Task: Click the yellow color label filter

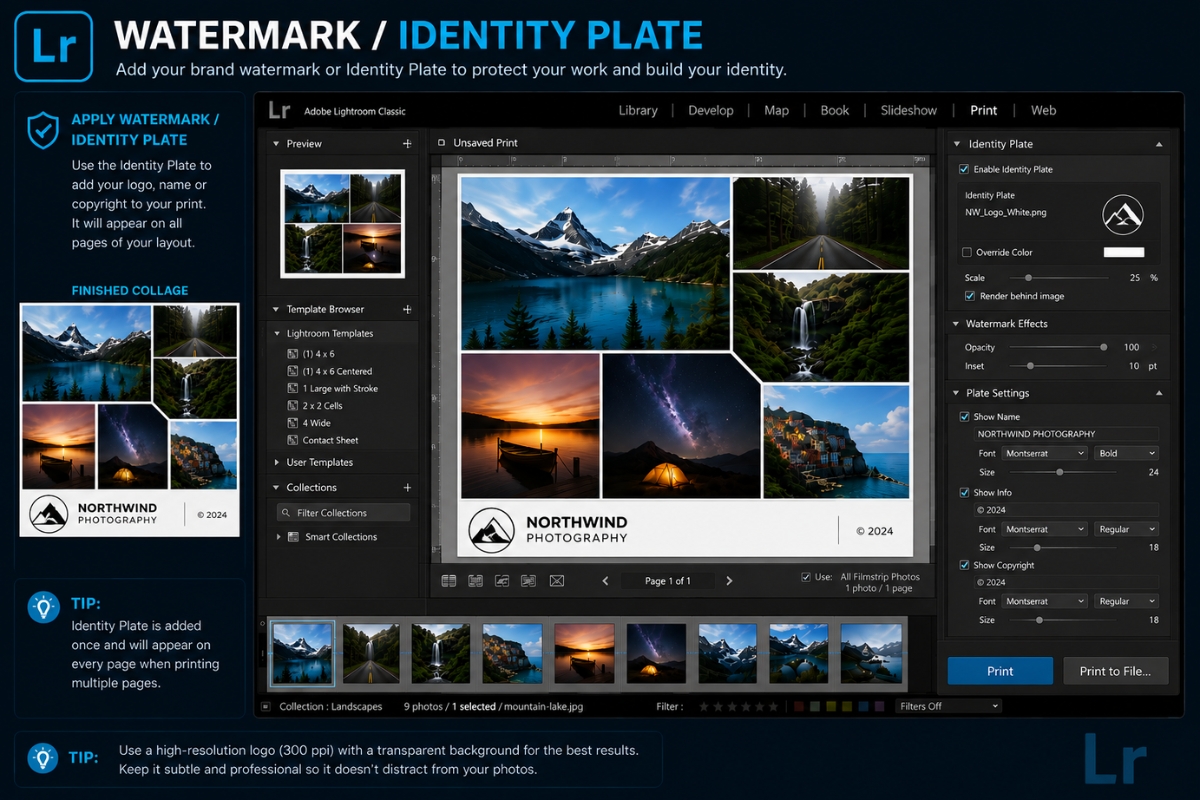Action: (x=830, y=706)
